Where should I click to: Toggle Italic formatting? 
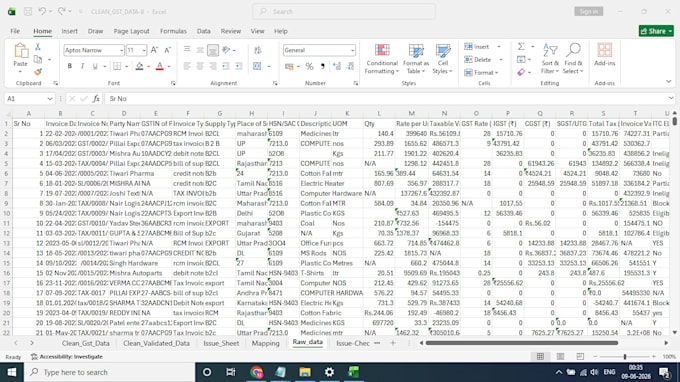[x=82, y=66]
